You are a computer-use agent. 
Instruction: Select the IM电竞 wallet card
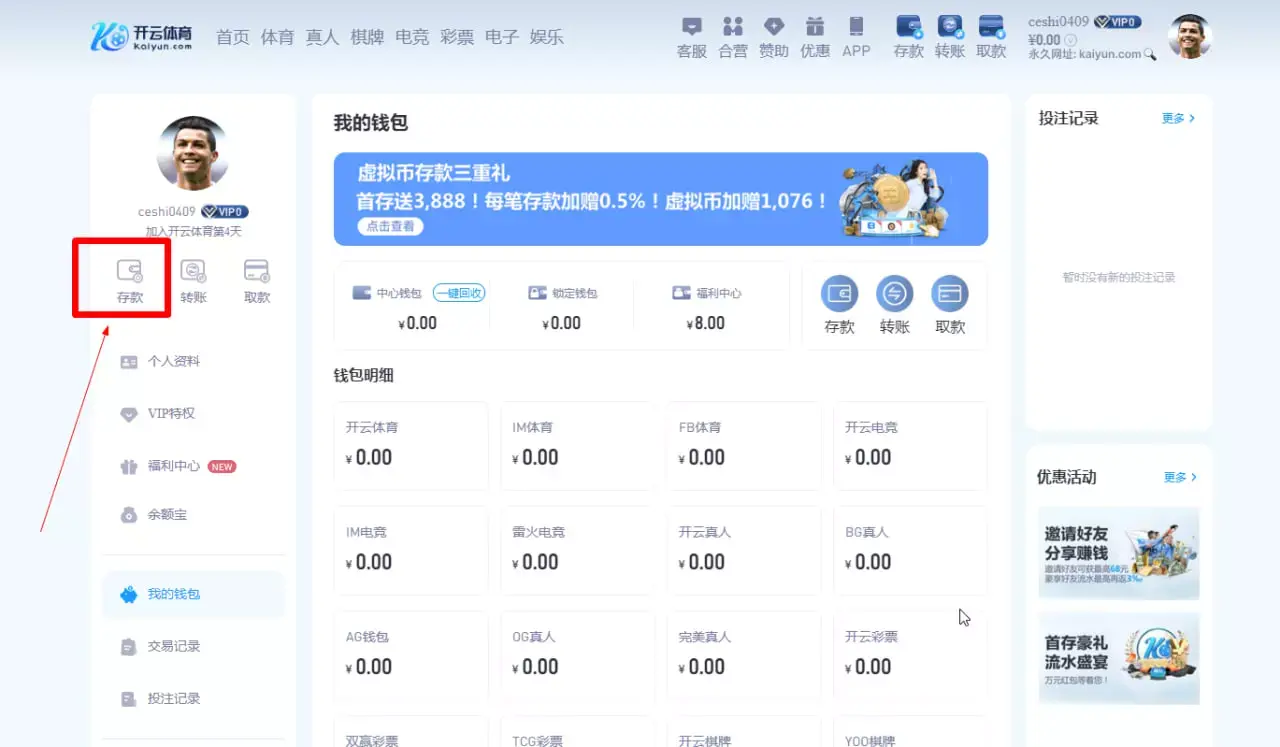point(411,550)
